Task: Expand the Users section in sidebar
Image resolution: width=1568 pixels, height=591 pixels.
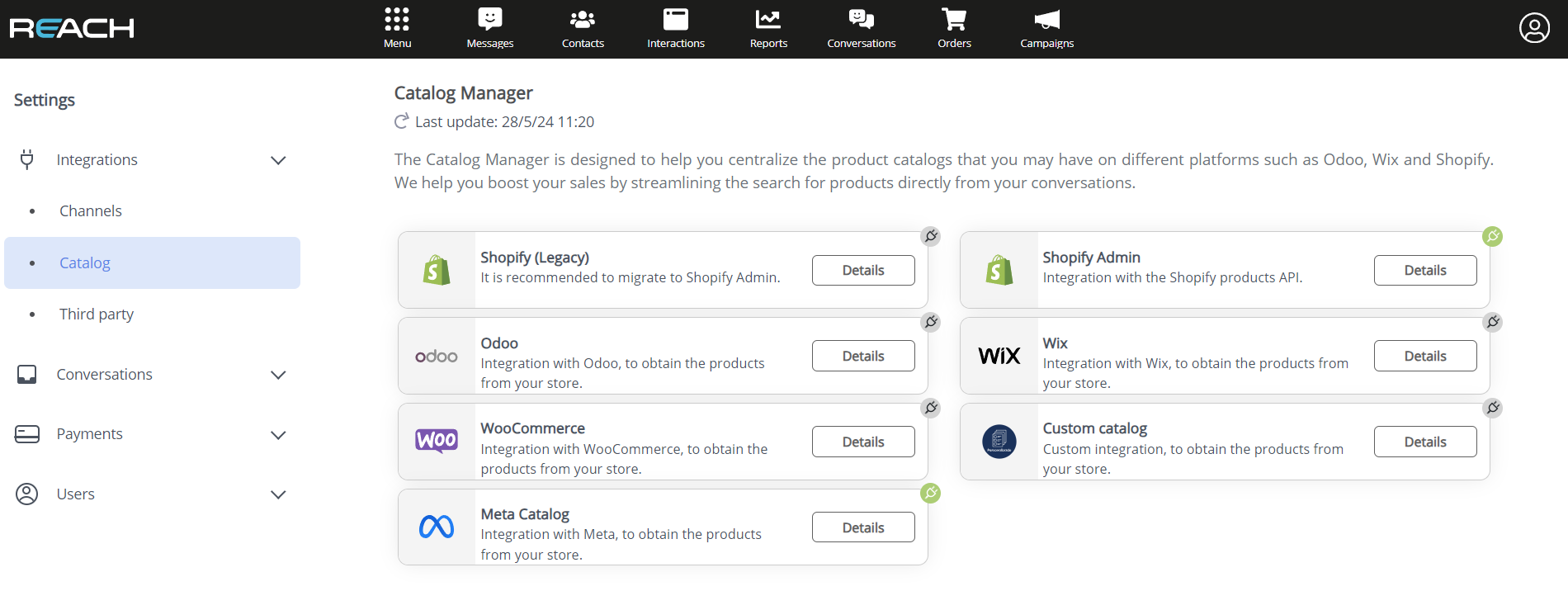Action: pyautogui.click(x=278, y=494)
